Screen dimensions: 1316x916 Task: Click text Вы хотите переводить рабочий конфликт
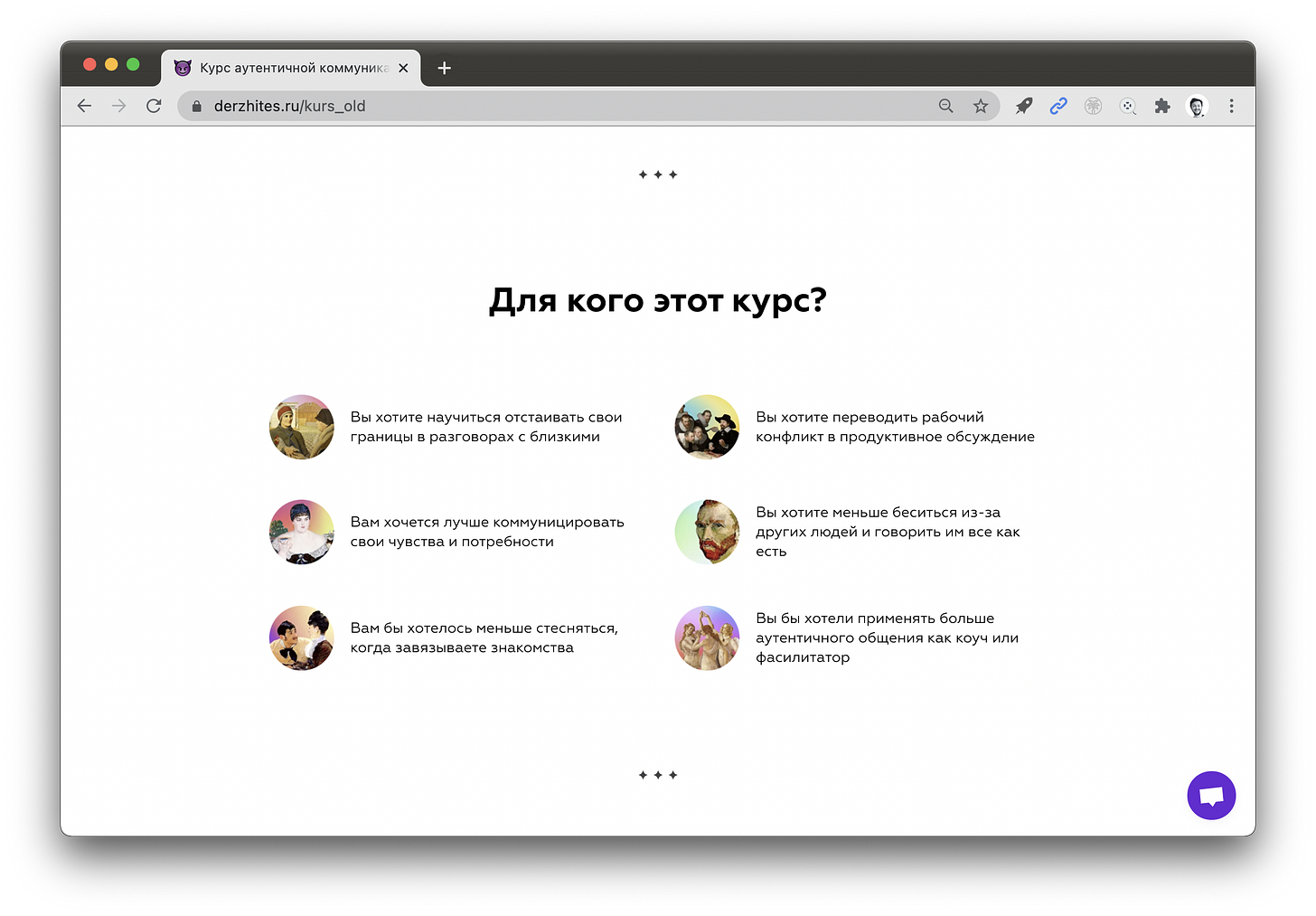point(895,427)
